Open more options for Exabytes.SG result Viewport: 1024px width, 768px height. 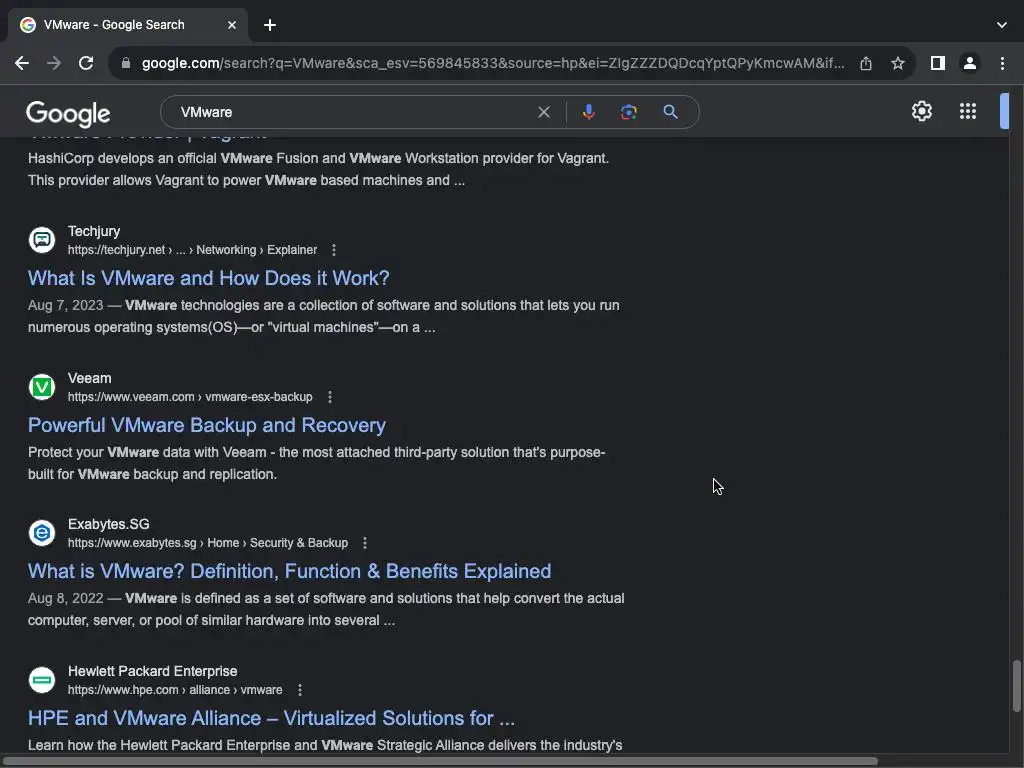pos(365,543)
